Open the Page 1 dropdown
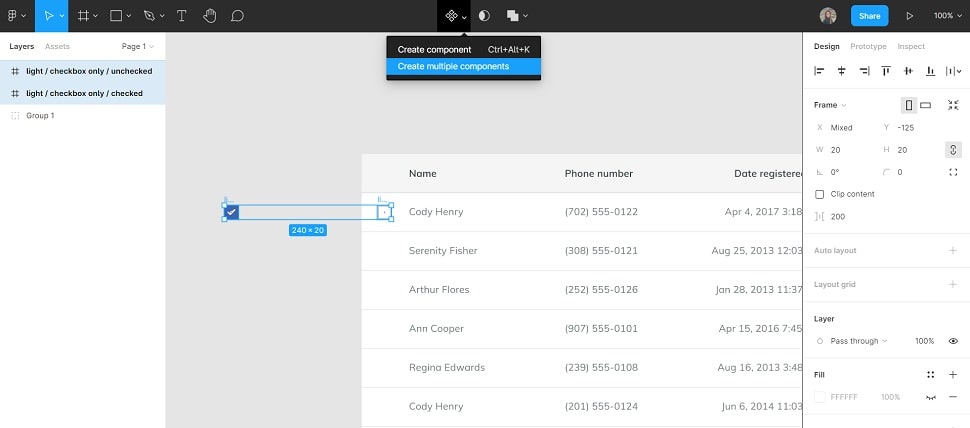 (x=137, y=46)
